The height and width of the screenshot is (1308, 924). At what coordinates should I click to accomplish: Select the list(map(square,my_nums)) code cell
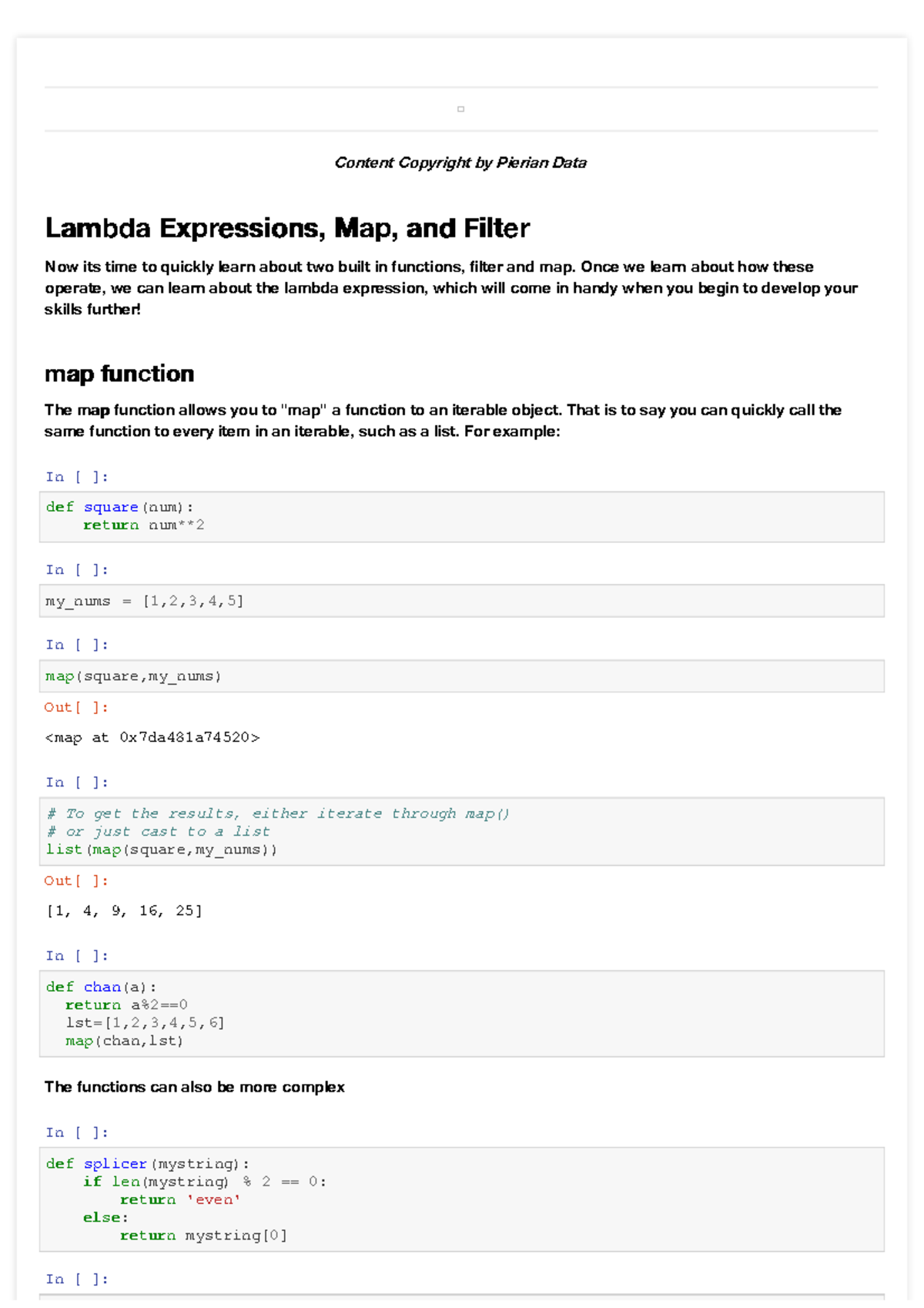pos(462,832)
